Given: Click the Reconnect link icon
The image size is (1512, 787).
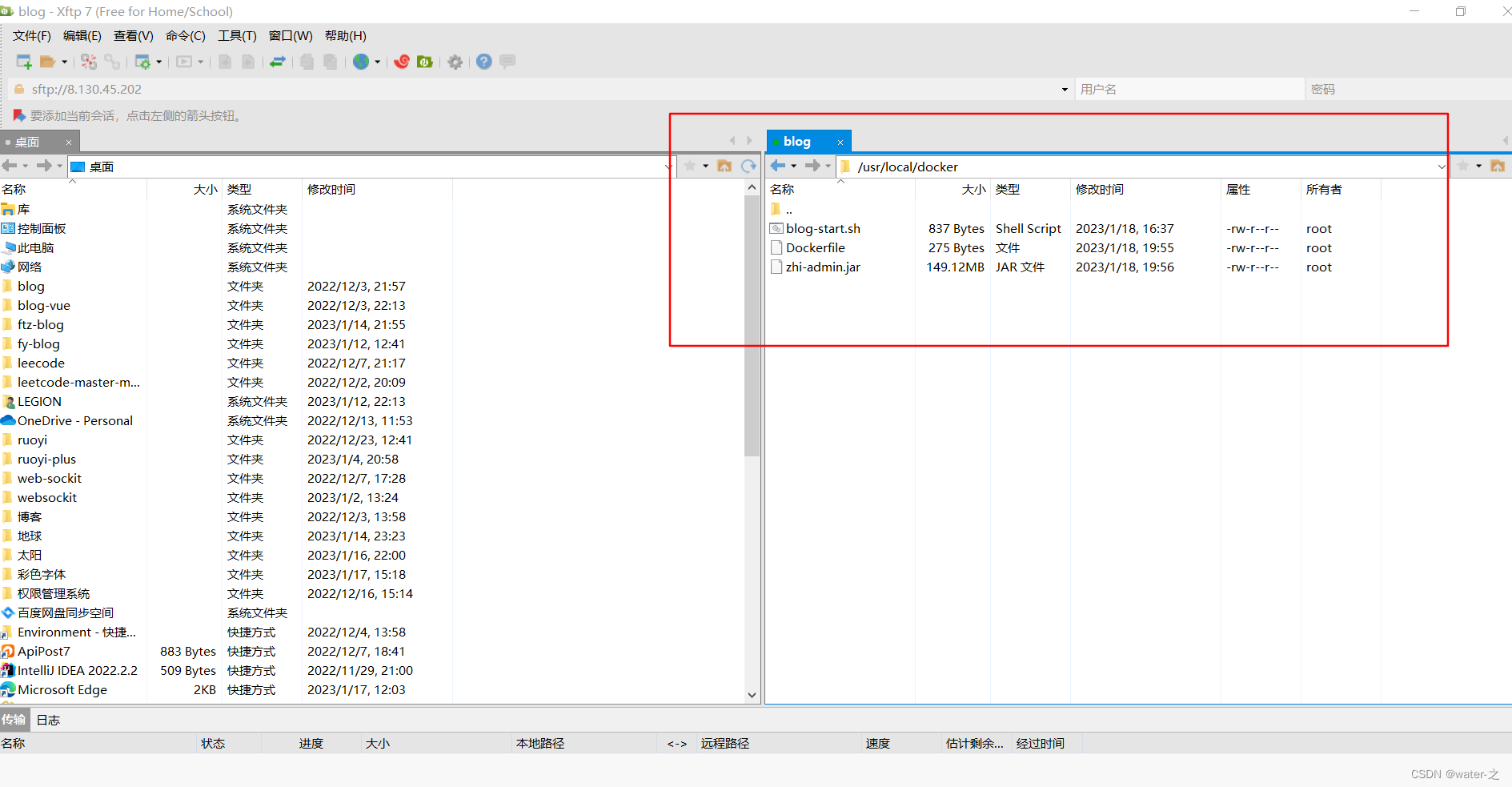Looking at the screenshot, I should (112, 62).
